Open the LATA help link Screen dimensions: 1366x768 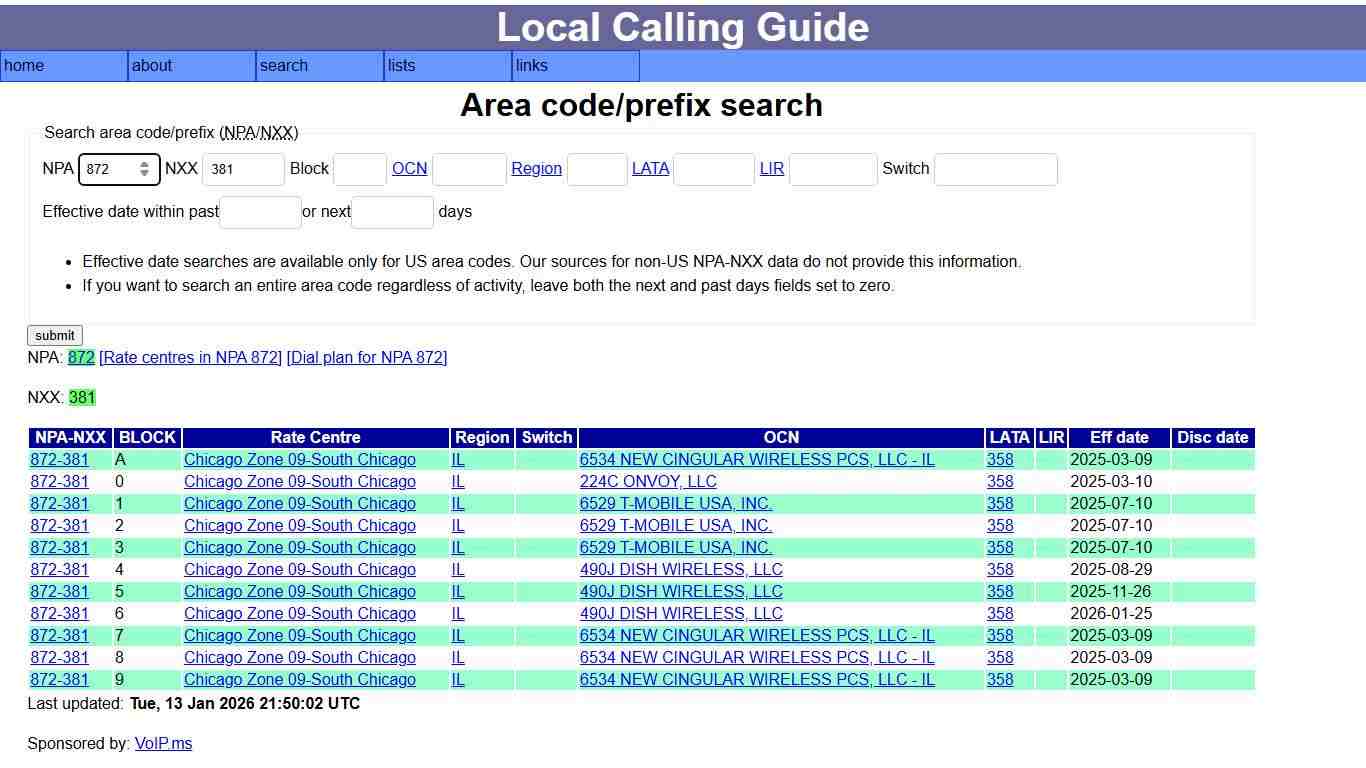(x=650, y=168)
